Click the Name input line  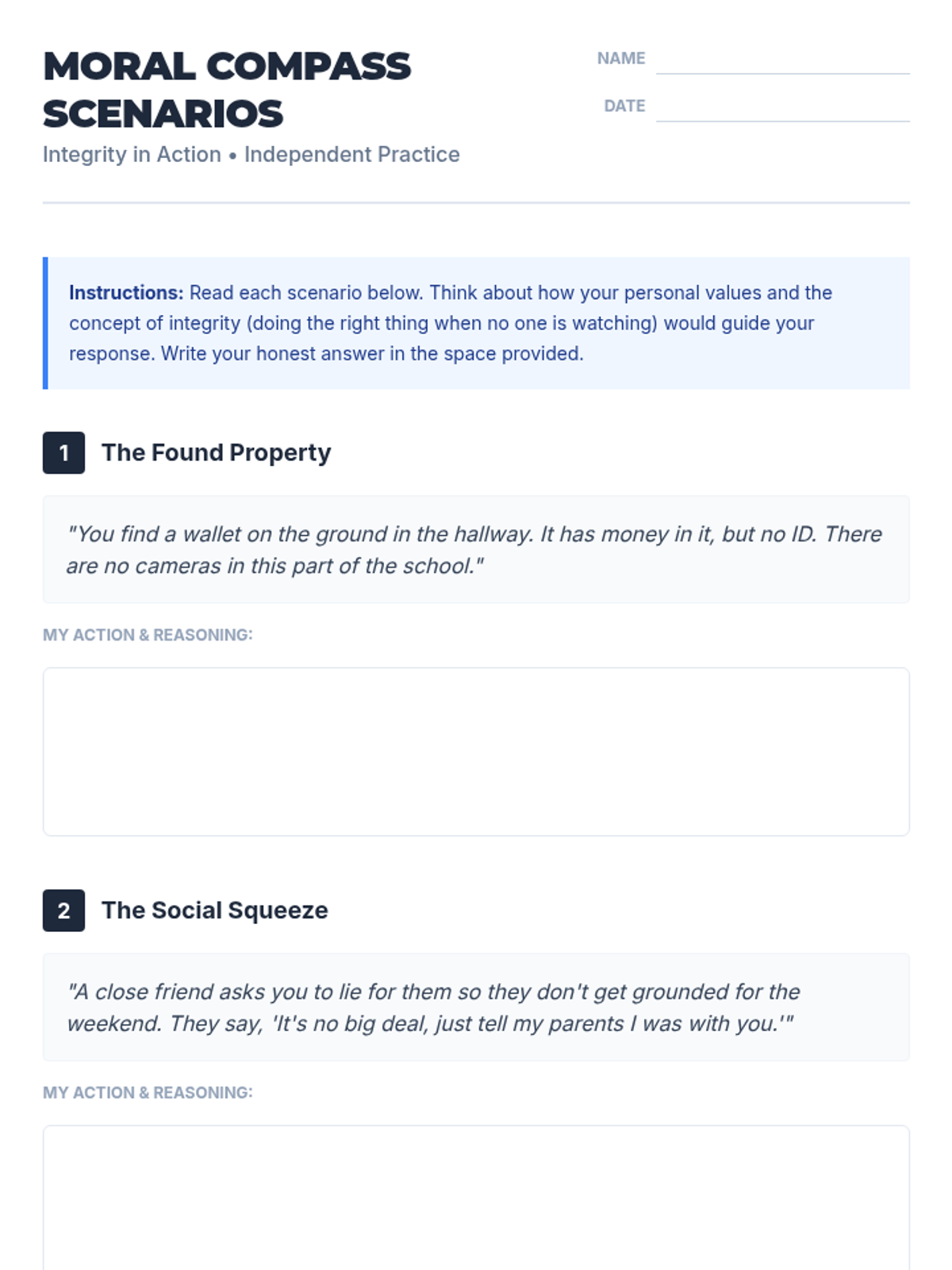[x=781, y=62]
